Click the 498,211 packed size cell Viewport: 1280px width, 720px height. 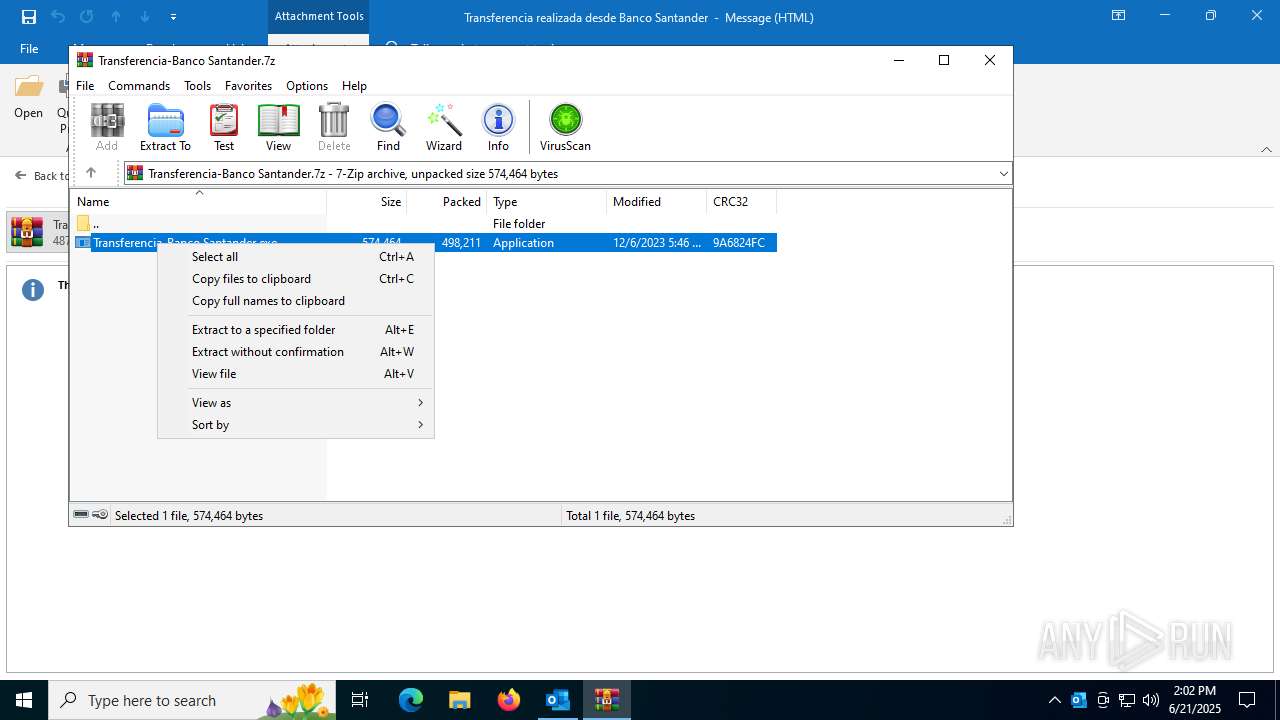pyautogui.click(x=461, y=243)
